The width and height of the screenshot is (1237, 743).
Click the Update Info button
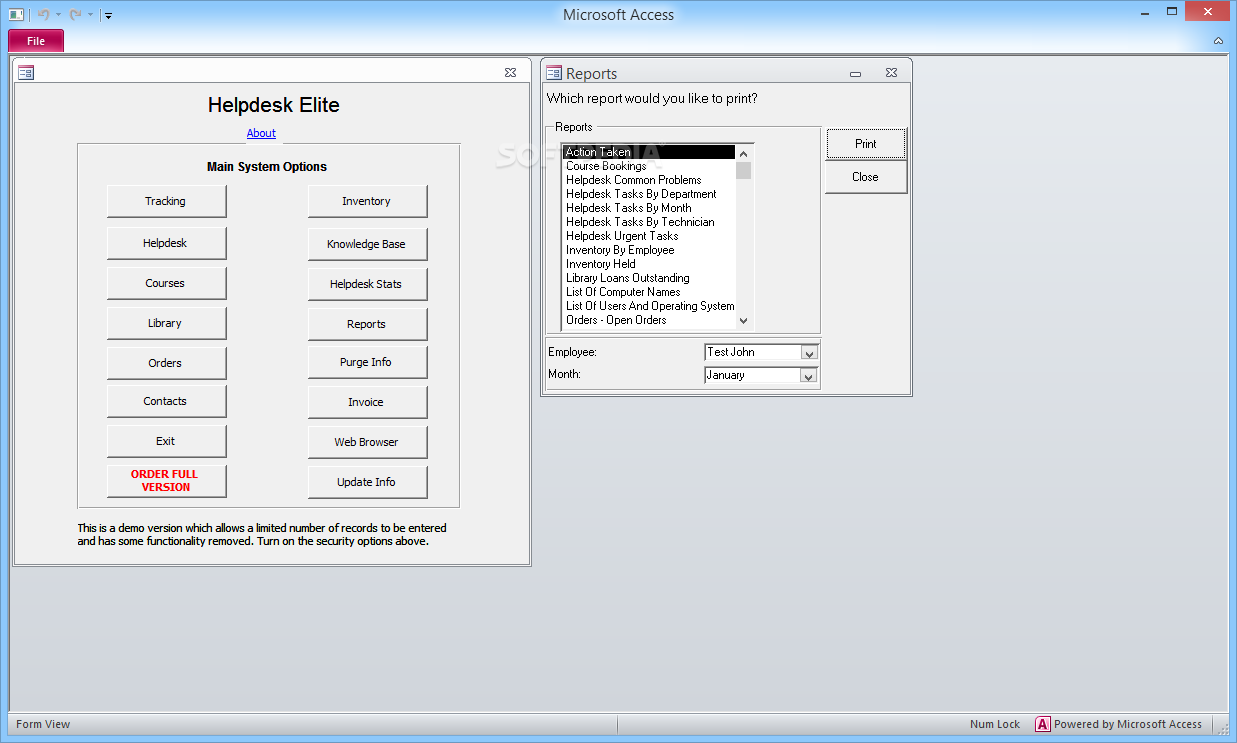point(367,482)
